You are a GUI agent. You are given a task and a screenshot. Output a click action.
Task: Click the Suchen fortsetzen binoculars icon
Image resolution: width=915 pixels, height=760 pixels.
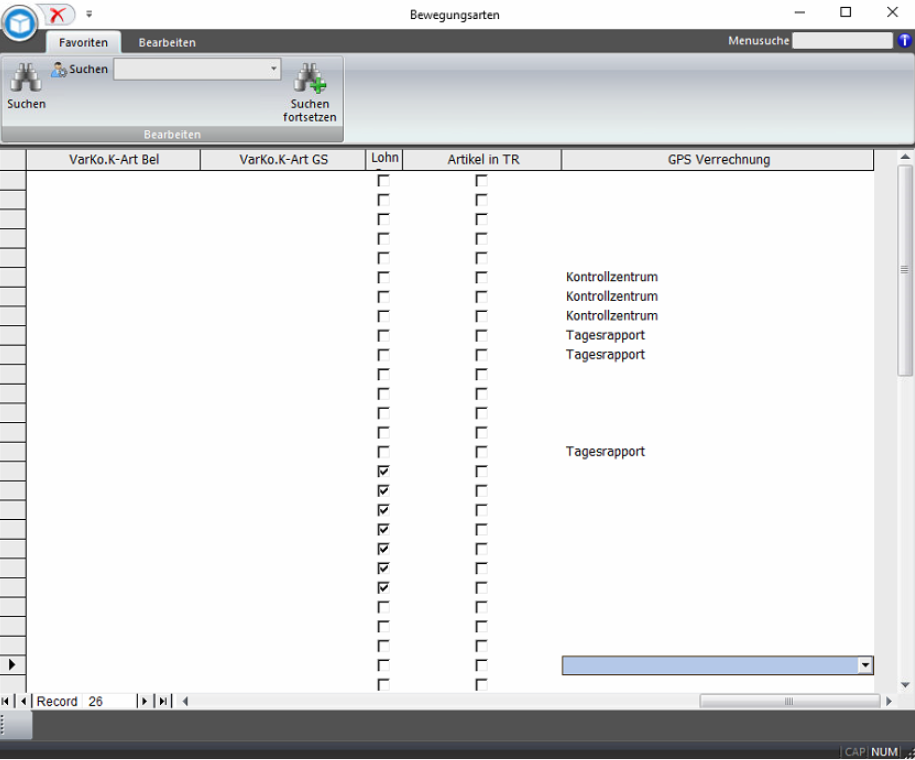(x=310, y=78)
